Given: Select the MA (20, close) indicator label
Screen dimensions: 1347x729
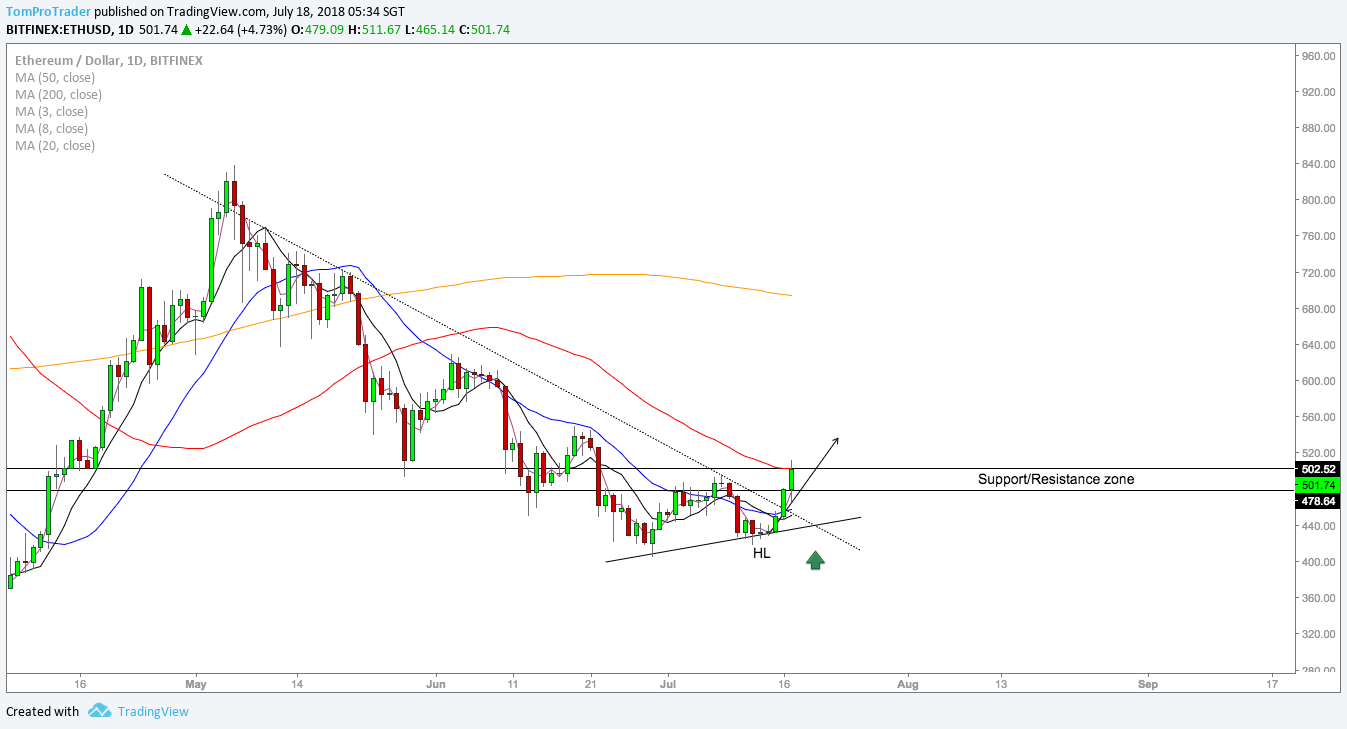Looking at the screenshot, I should click(x=55, y=145).
